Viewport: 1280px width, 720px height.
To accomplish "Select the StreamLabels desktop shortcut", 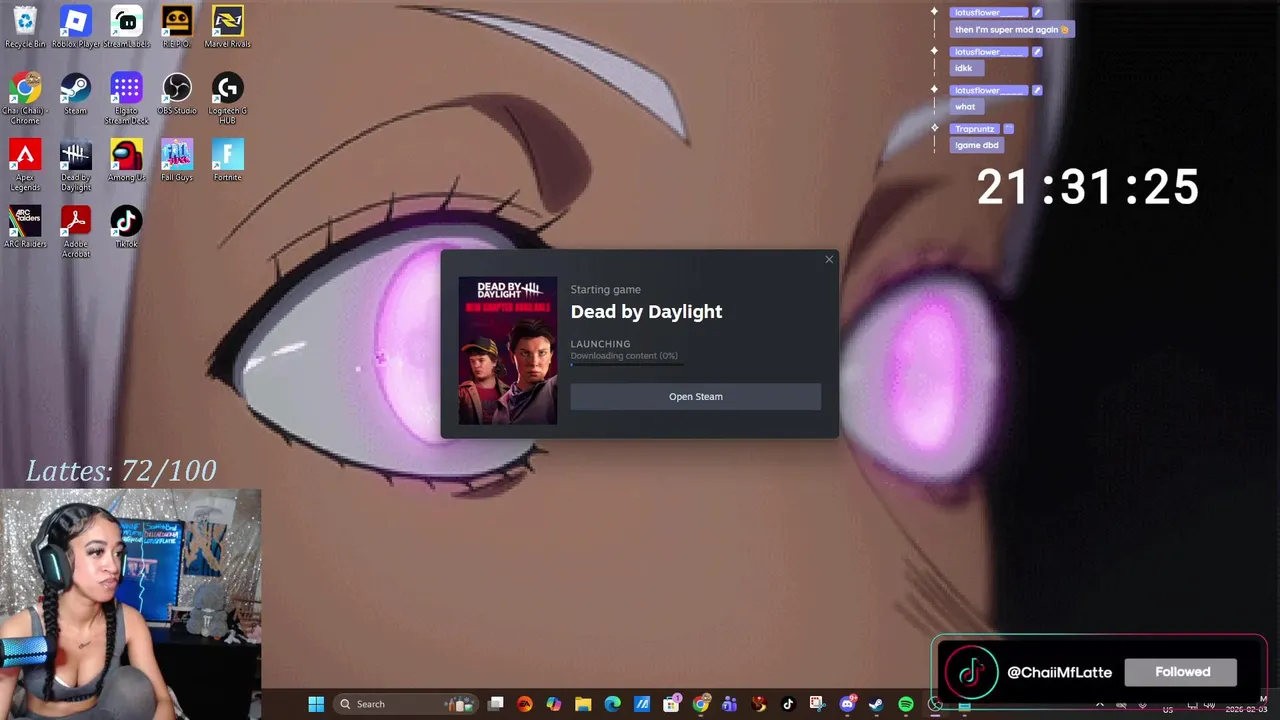I will [x=126, y=27].
